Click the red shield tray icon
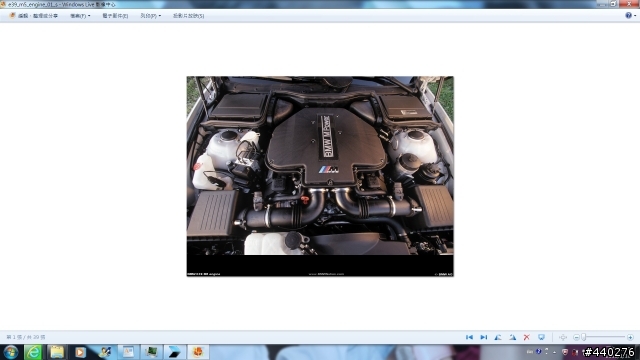640x360 pixels. click(565, 352)
